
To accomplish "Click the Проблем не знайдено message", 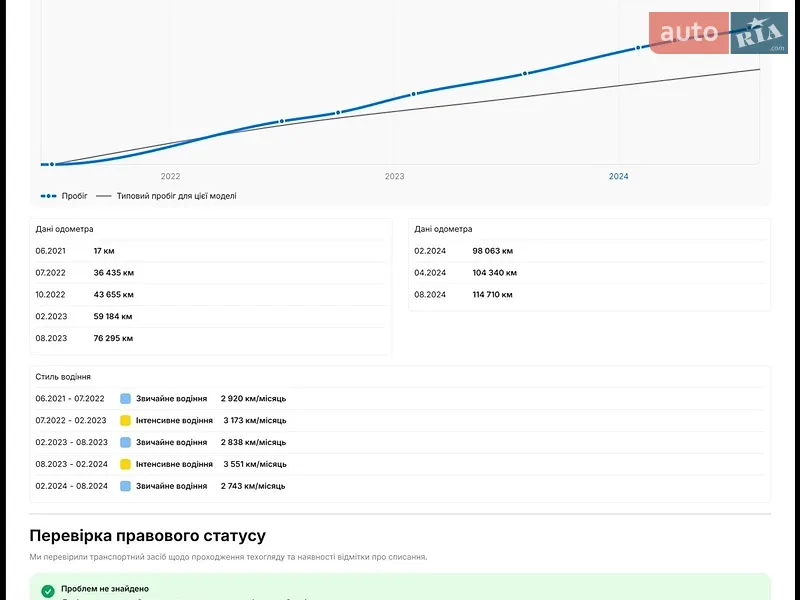I will pyautogui.click(x=105, y=589).
